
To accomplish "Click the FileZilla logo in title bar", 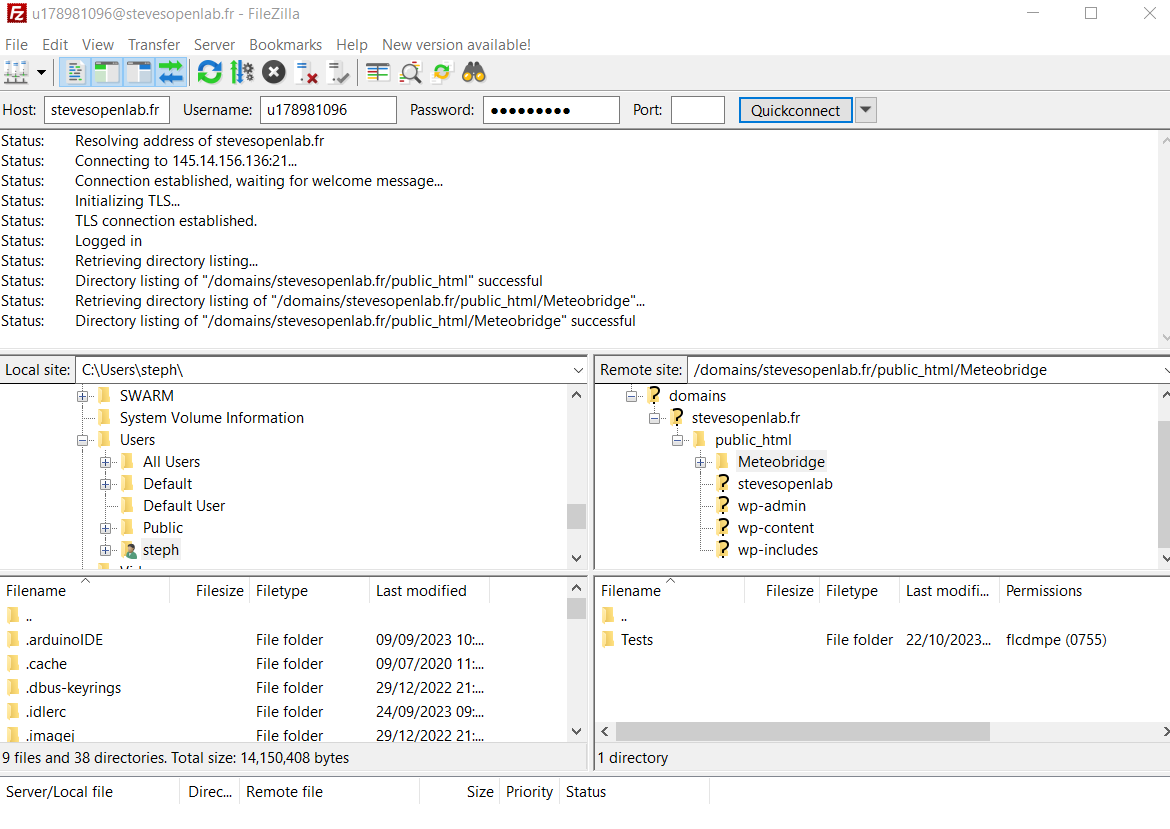I will (16, 13).
